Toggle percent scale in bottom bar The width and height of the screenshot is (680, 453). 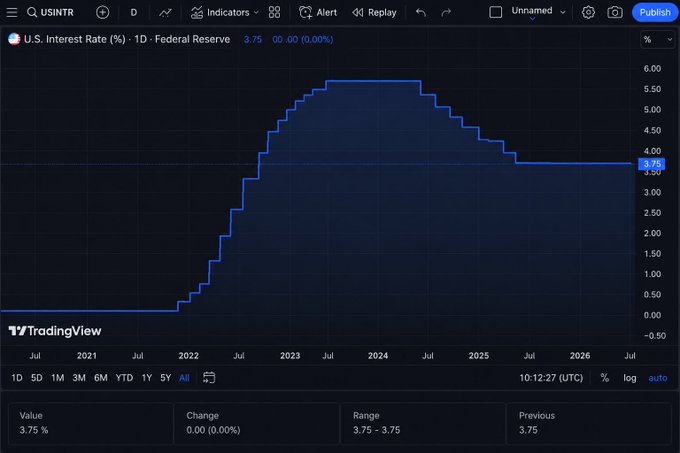point(605,378)
